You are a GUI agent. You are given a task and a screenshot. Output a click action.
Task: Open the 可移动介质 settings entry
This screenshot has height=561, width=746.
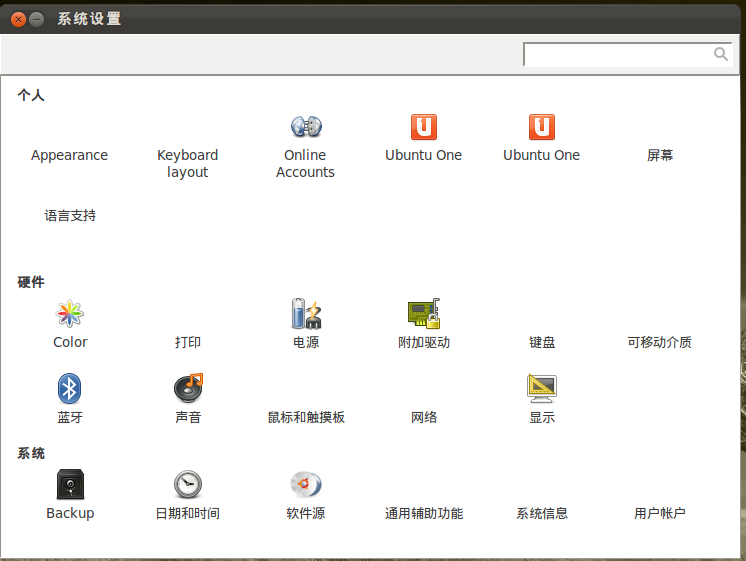tap(659, 342)
